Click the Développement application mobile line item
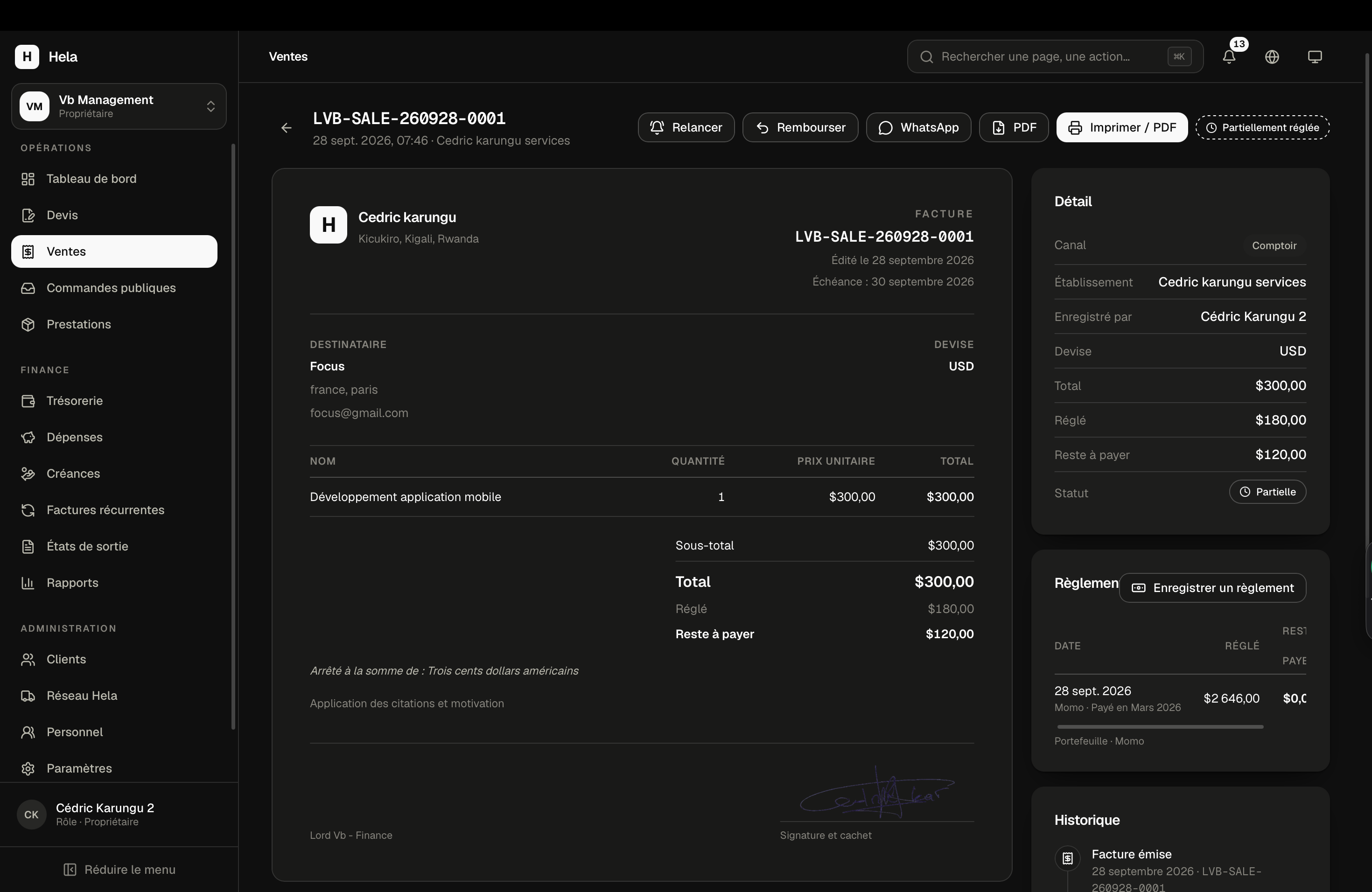 point(642,497)
